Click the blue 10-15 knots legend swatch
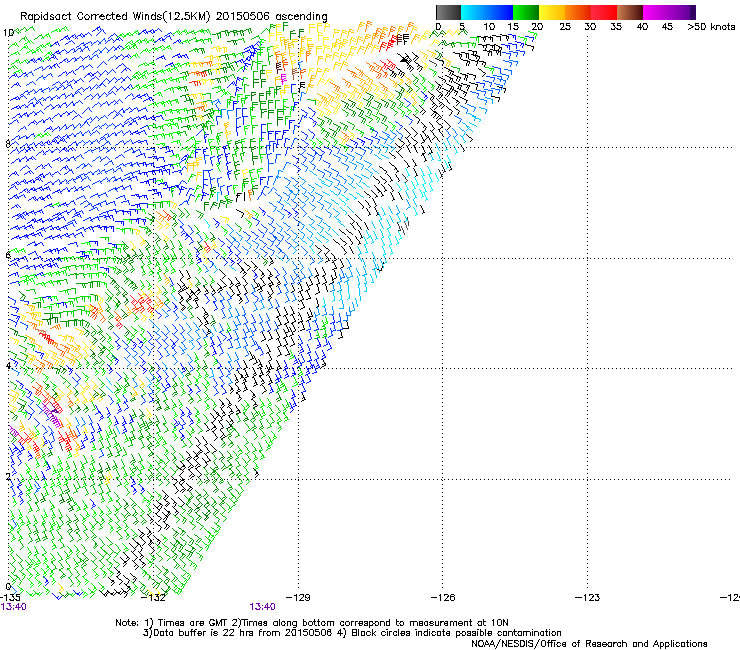 [500, 12]
